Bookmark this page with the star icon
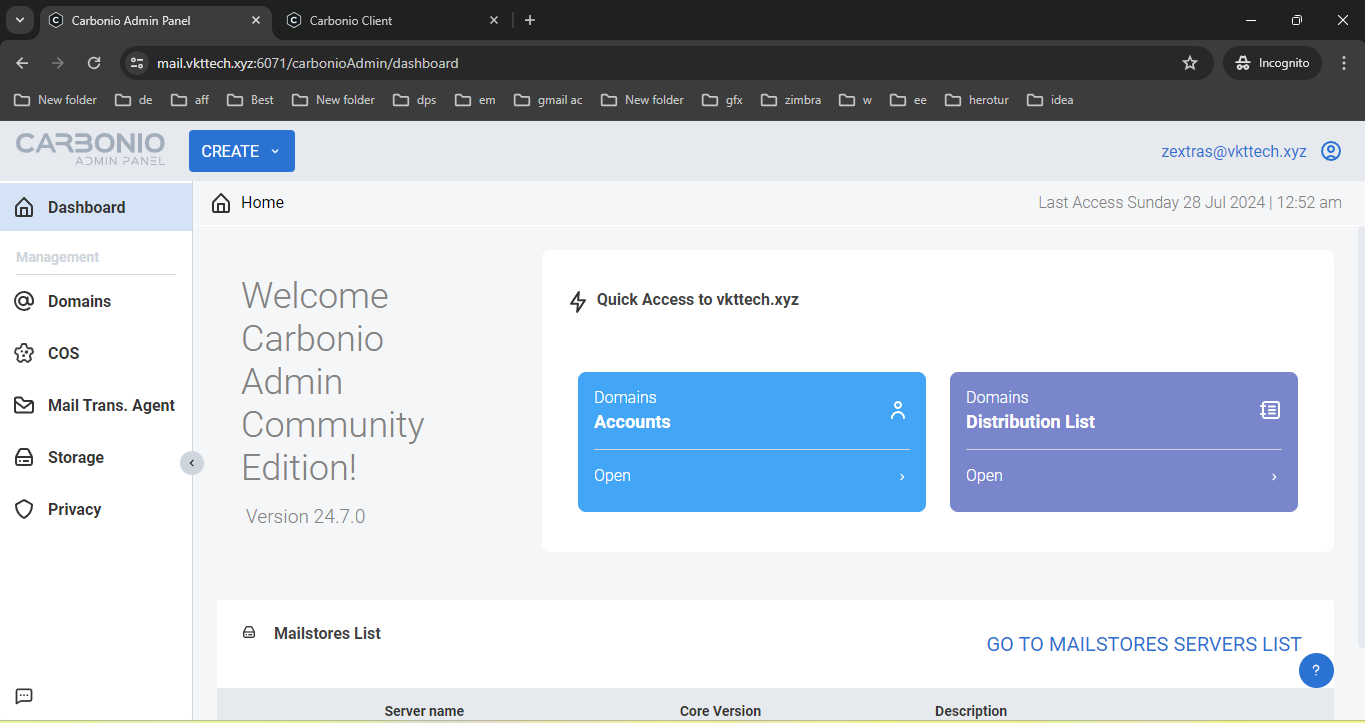This screenshot has height=723, width=1365. pos(1190,63)
